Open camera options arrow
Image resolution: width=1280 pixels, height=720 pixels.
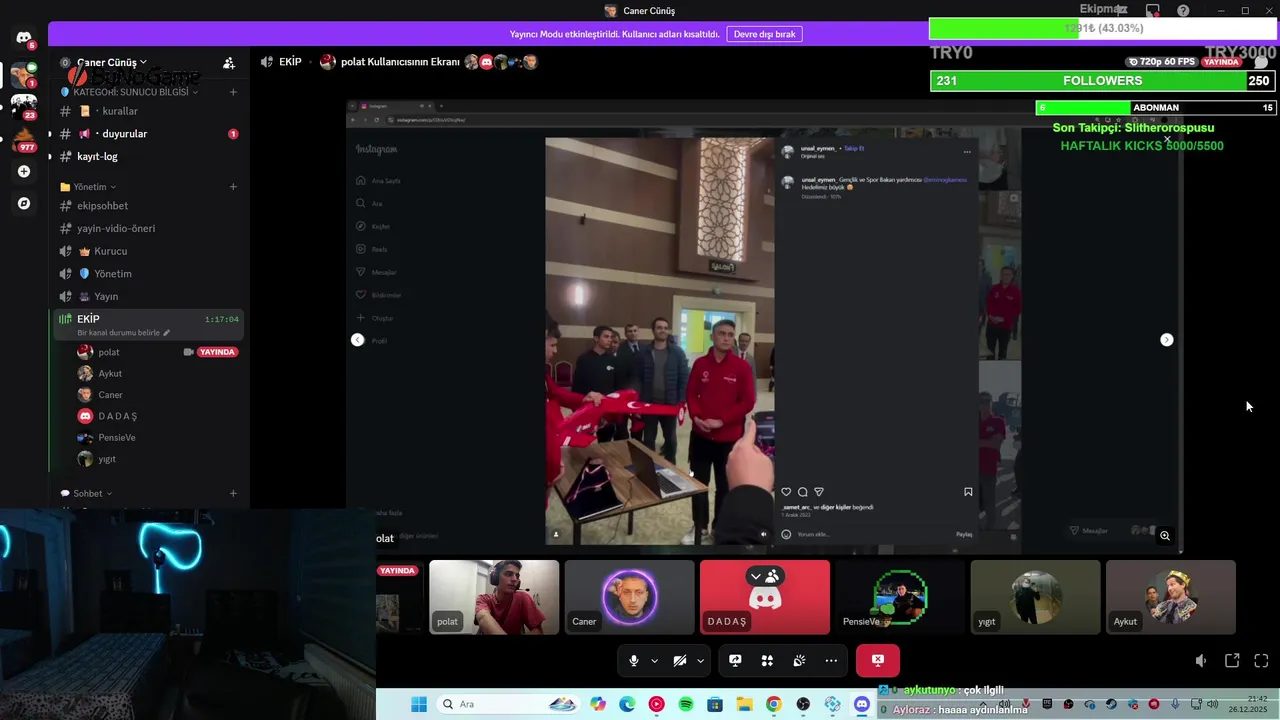pyautogui.click(x=700, y=660)
